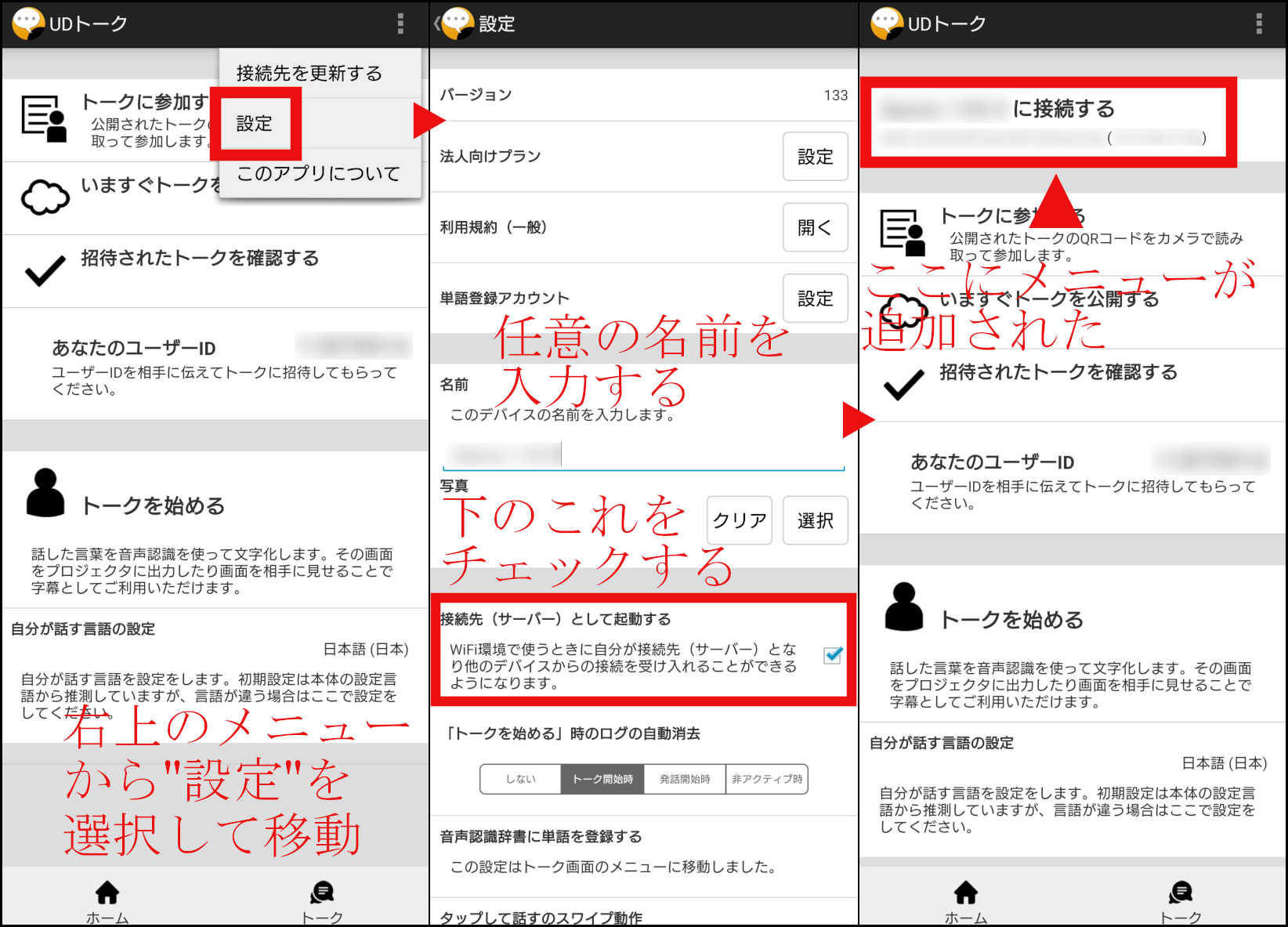
Task: Tap トークを始める heading in right screen
Action: 1012,619
